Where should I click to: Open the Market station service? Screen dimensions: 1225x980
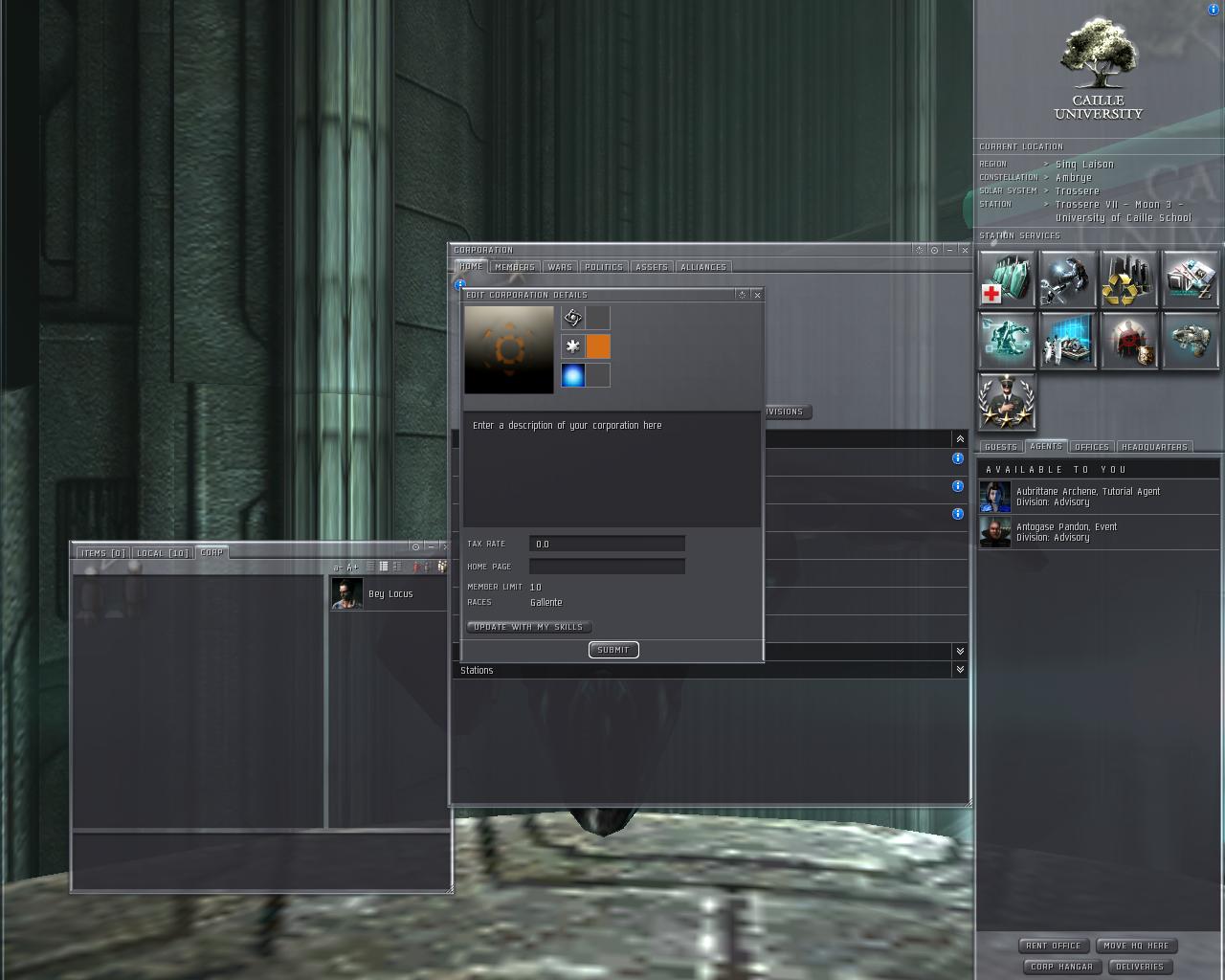tap(1191, 279)
